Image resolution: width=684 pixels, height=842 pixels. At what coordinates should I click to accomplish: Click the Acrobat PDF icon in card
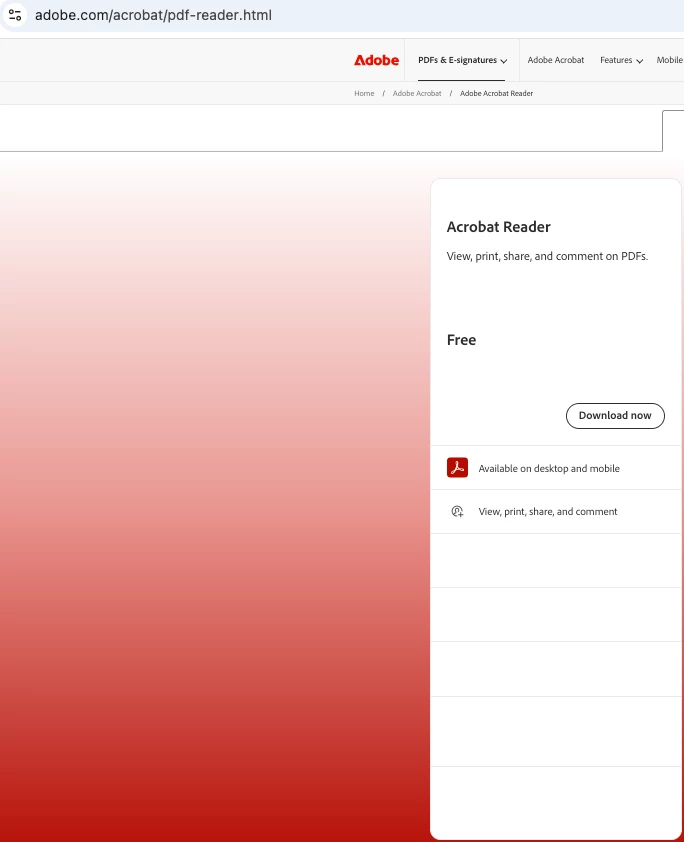(457, 468)
